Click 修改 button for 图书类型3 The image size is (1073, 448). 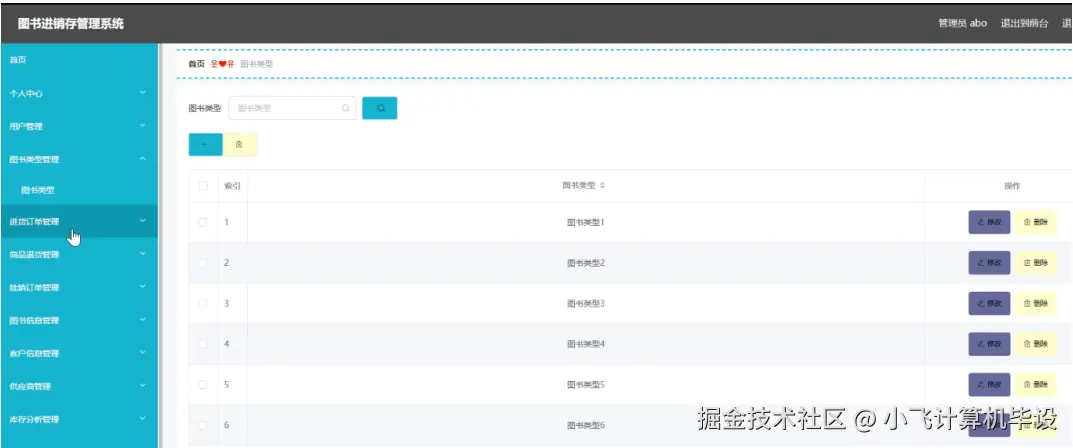click(989, 303)
